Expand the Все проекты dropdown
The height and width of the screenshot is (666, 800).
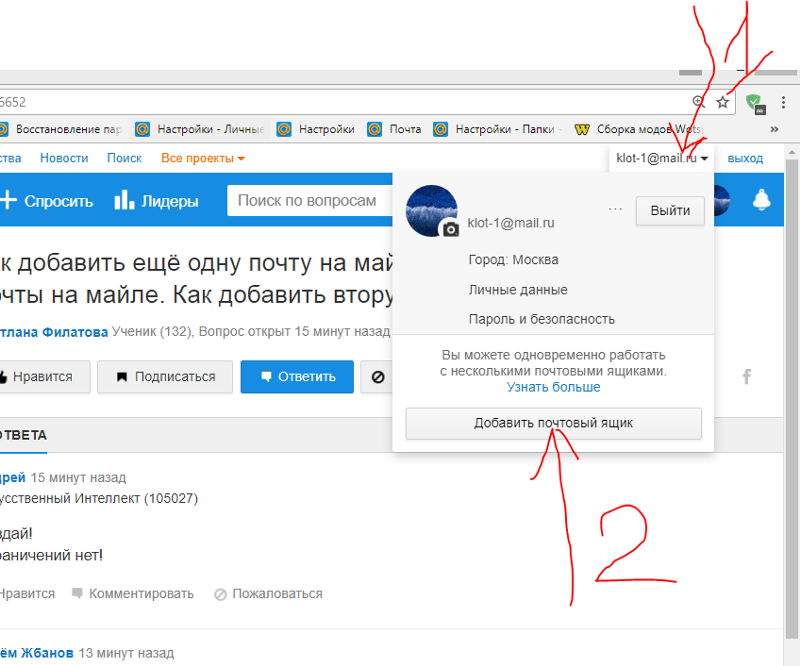[x=203, y=158]
